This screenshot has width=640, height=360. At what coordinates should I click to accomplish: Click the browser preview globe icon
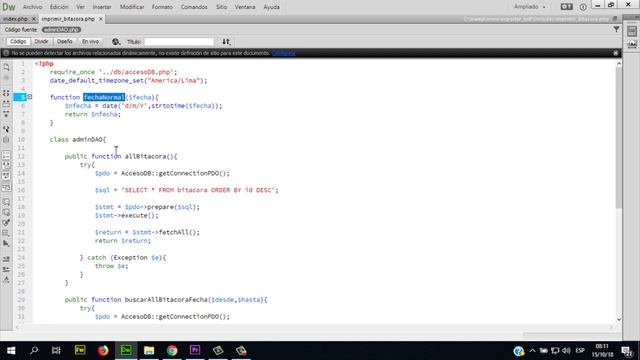click(116, 42)
